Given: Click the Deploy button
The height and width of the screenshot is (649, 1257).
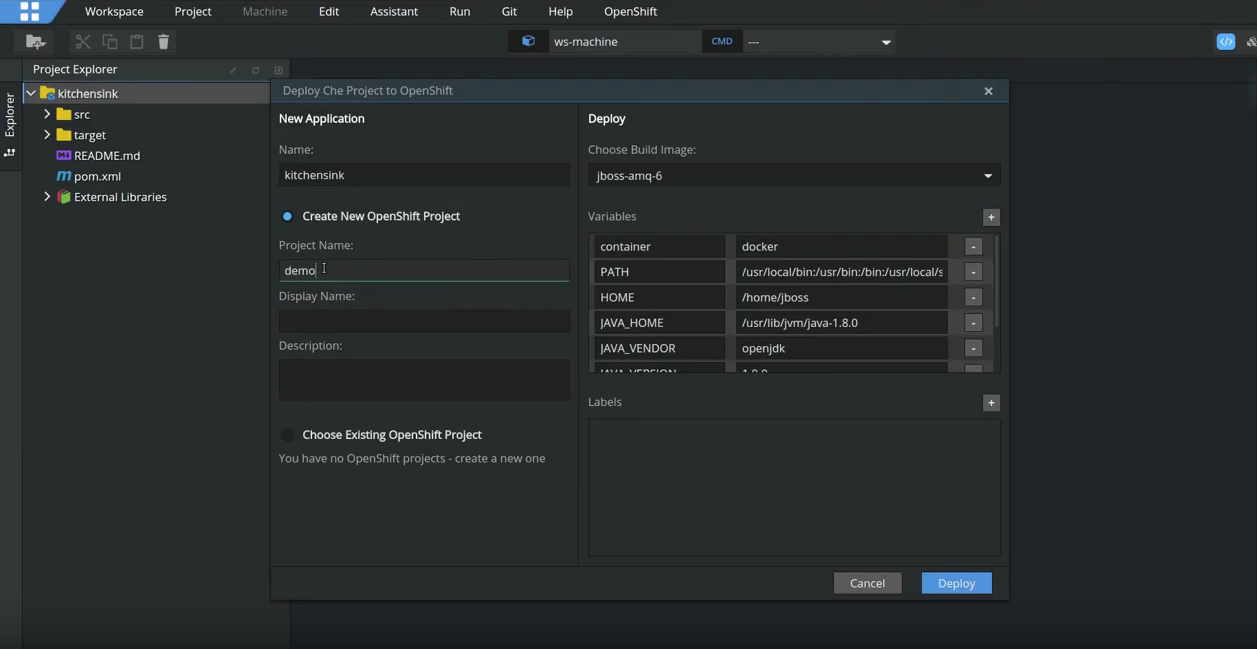Looking at the screenshot, I should tap(957, 583).
